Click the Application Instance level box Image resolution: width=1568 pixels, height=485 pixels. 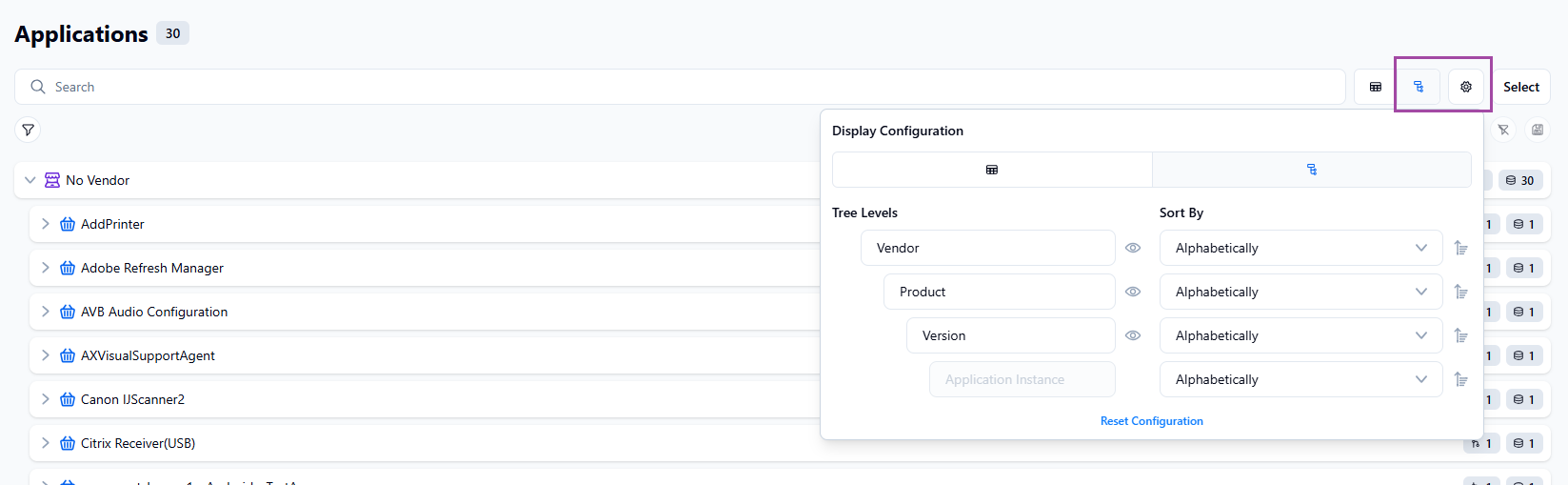click(1022, 379)
